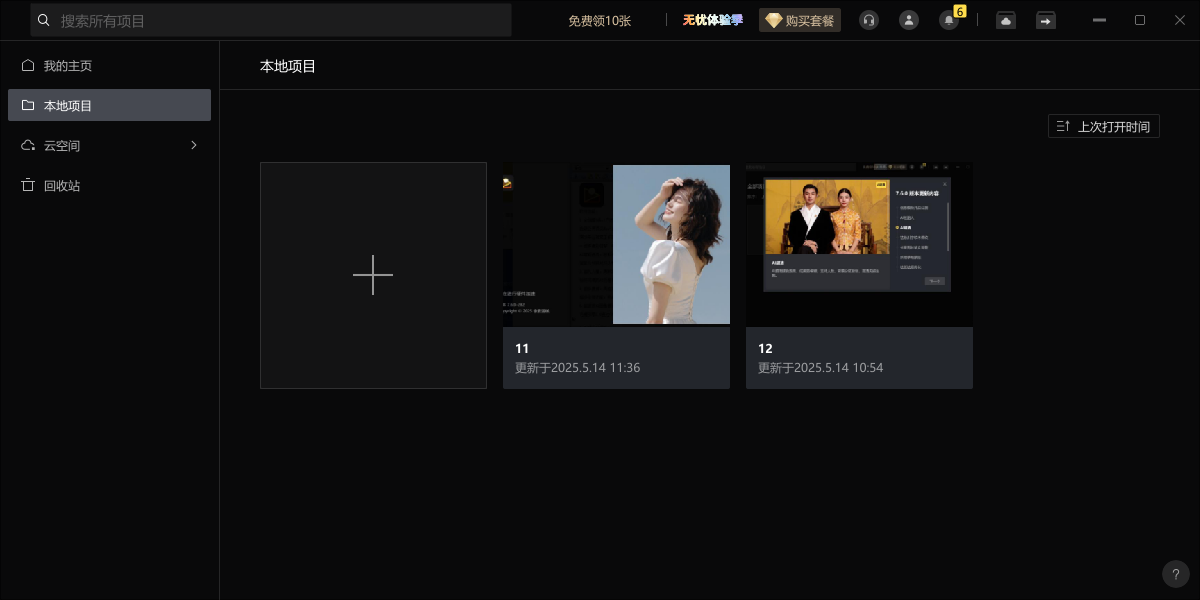Open project 11 thumbnail
Screen dimensions: 1200x600
click(x=616, y=245)
